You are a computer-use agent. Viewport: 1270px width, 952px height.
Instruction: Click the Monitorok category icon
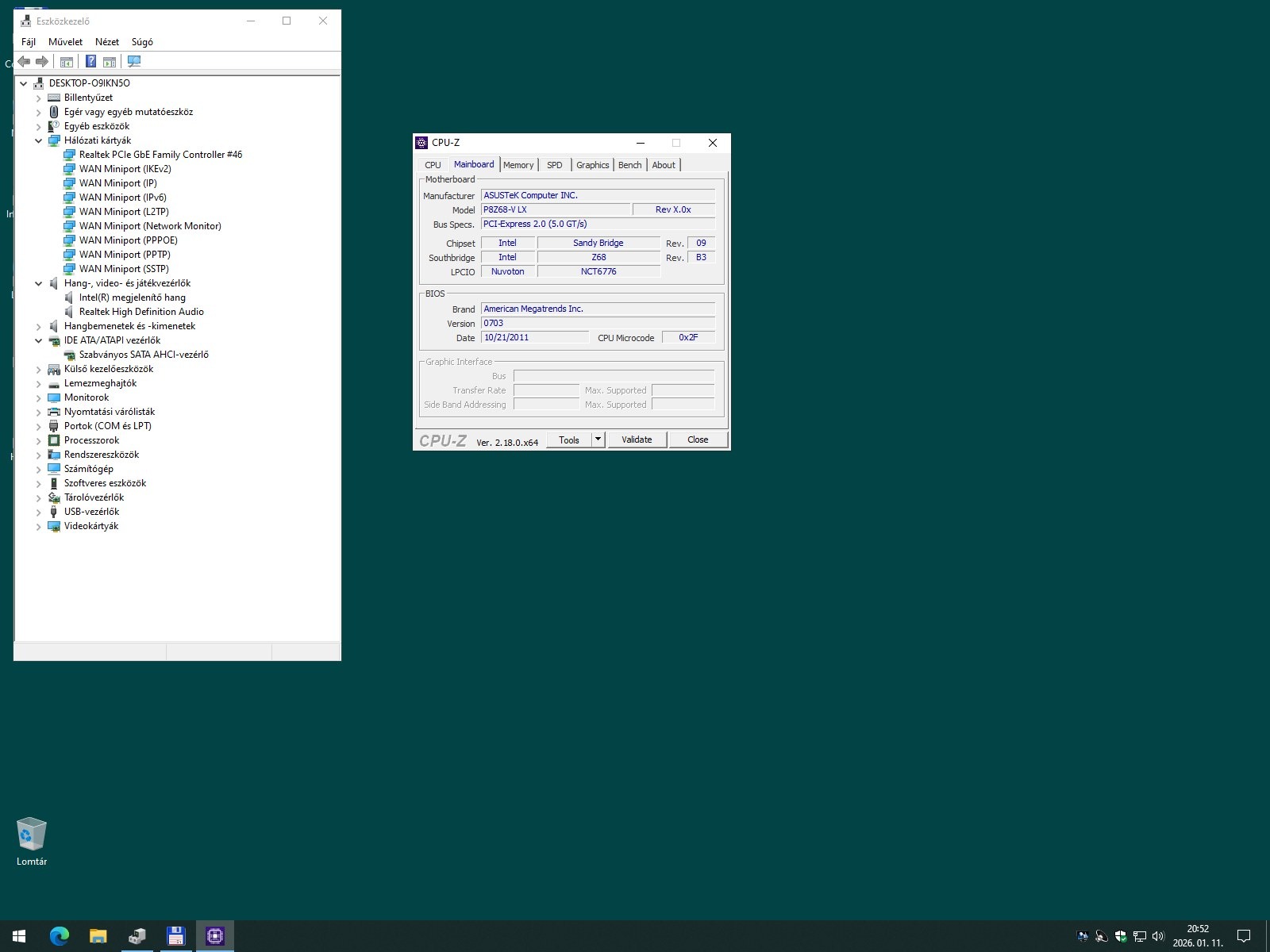[x=54, y=397]
